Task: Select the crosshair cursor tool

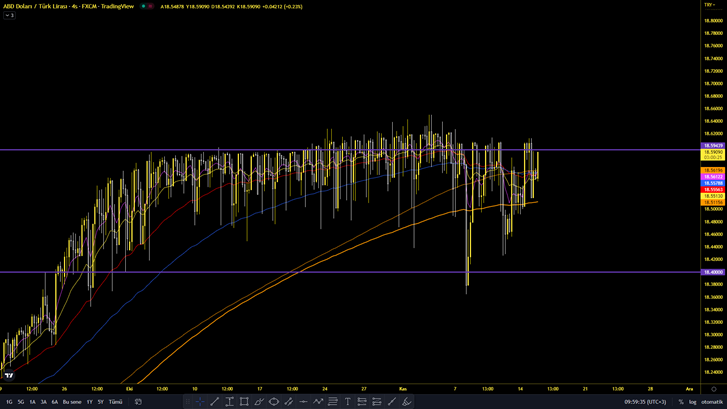Action: tap(200, 402)
